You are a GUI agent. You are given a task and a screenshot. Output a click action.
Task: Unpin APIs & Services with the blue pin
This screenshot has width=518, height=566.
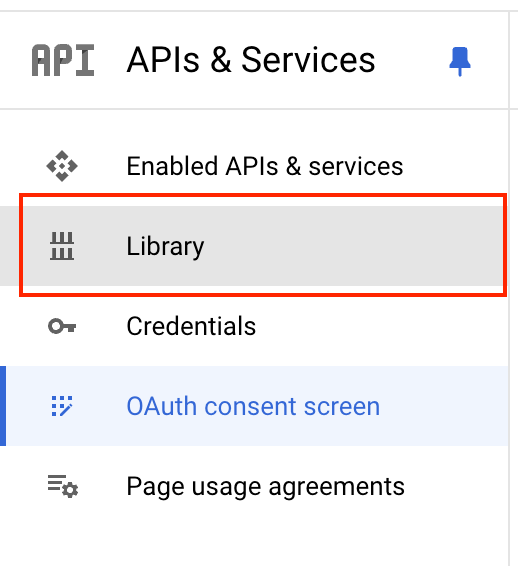[x=460, y=61]
